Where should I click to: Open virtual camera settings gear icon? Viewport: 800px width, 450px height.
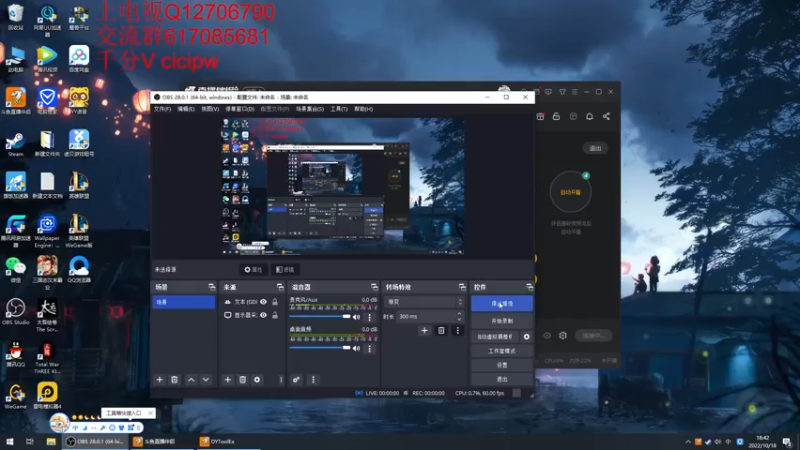click(x=527, y=337)
